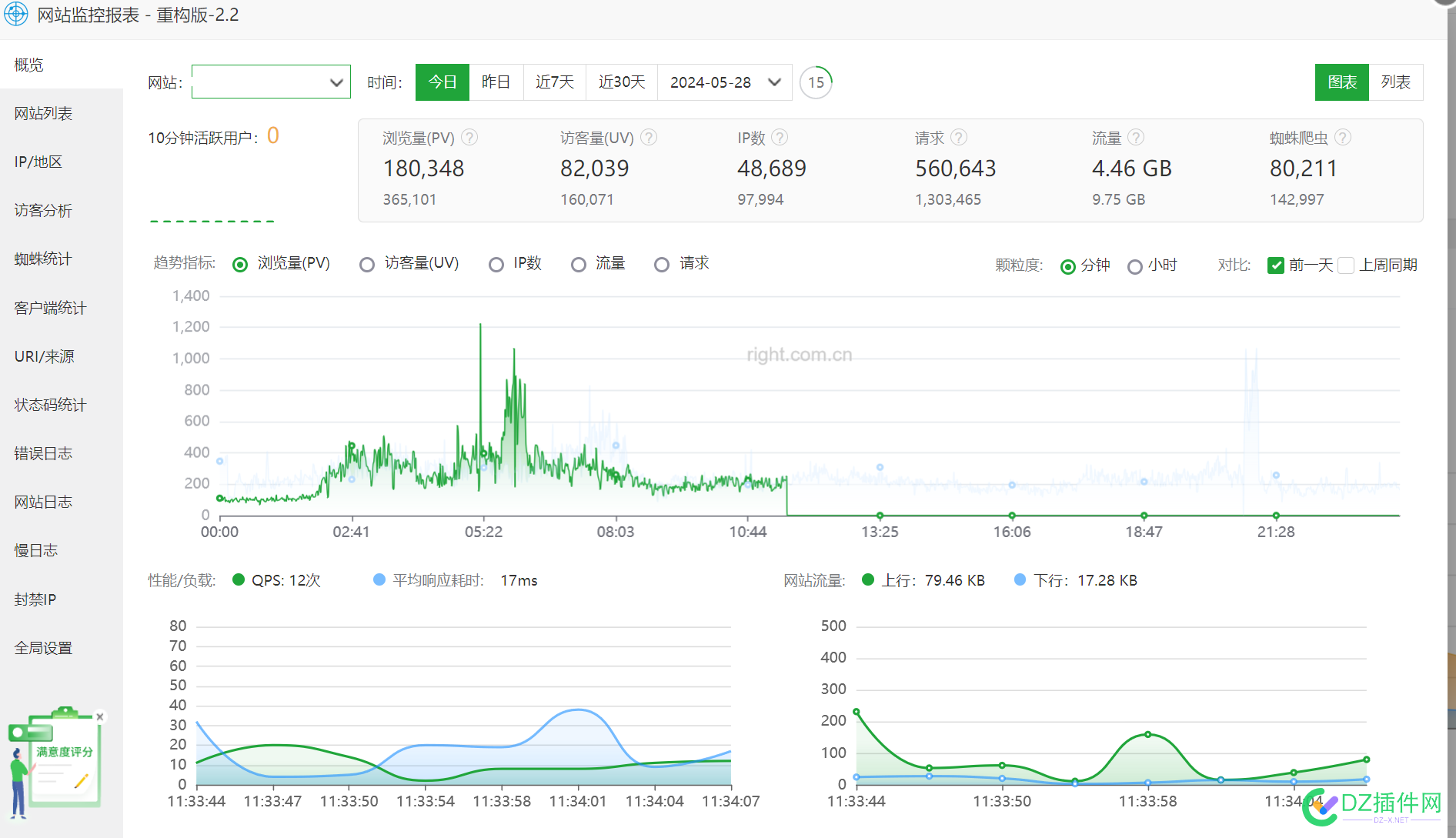Click the 13:25 marker on trend chart
The image size is (1456, 838).
coord(880,516)
